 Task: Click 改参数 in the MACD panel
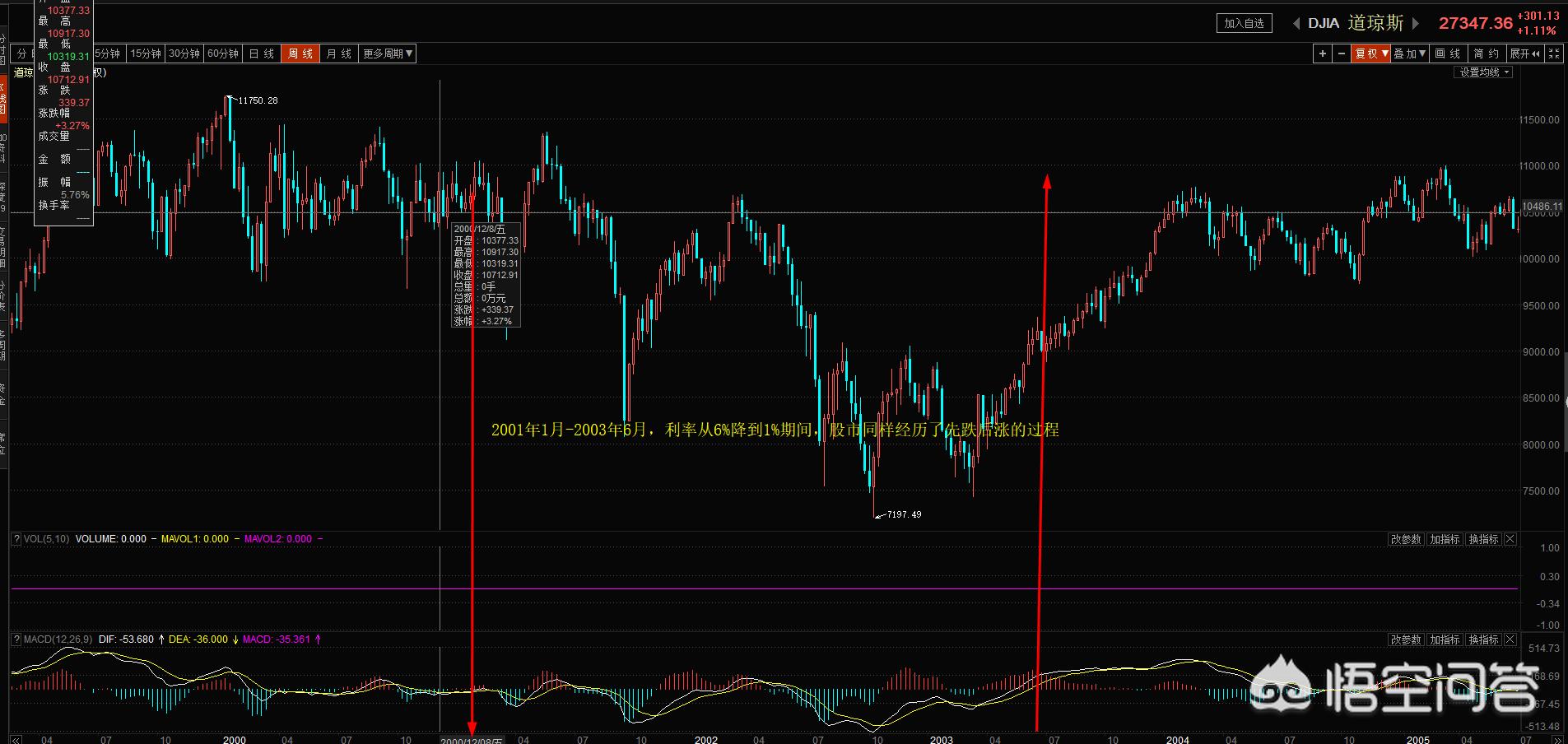1406,639
